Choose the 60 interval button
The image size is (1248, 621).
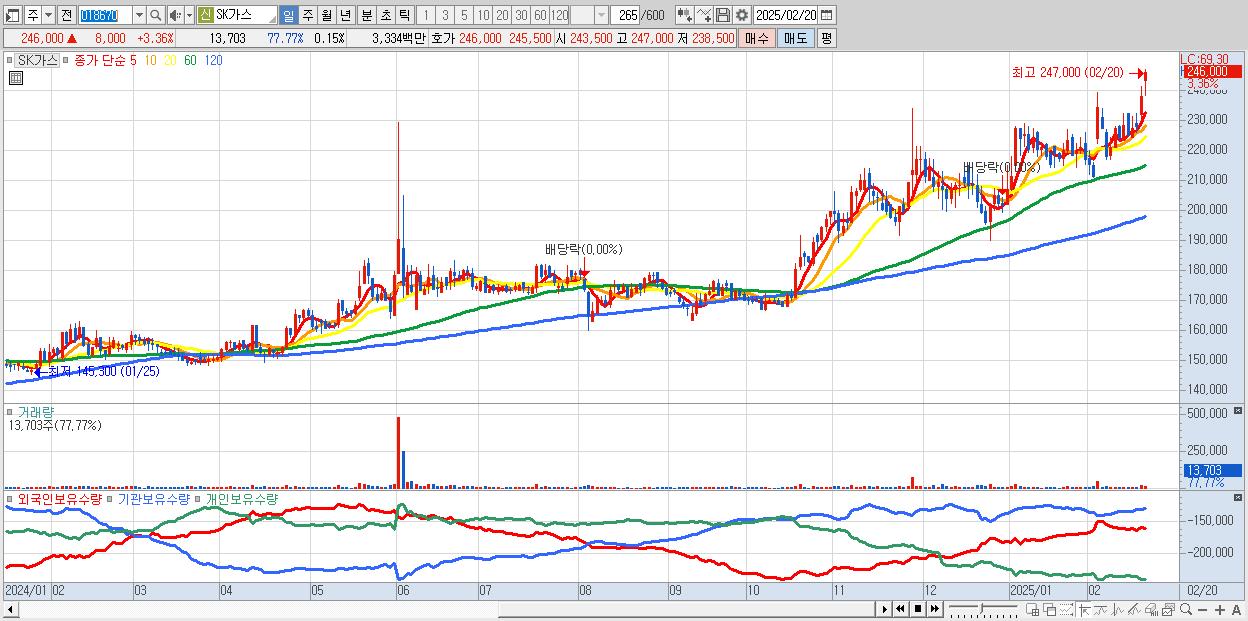click(x=540, y=15)
